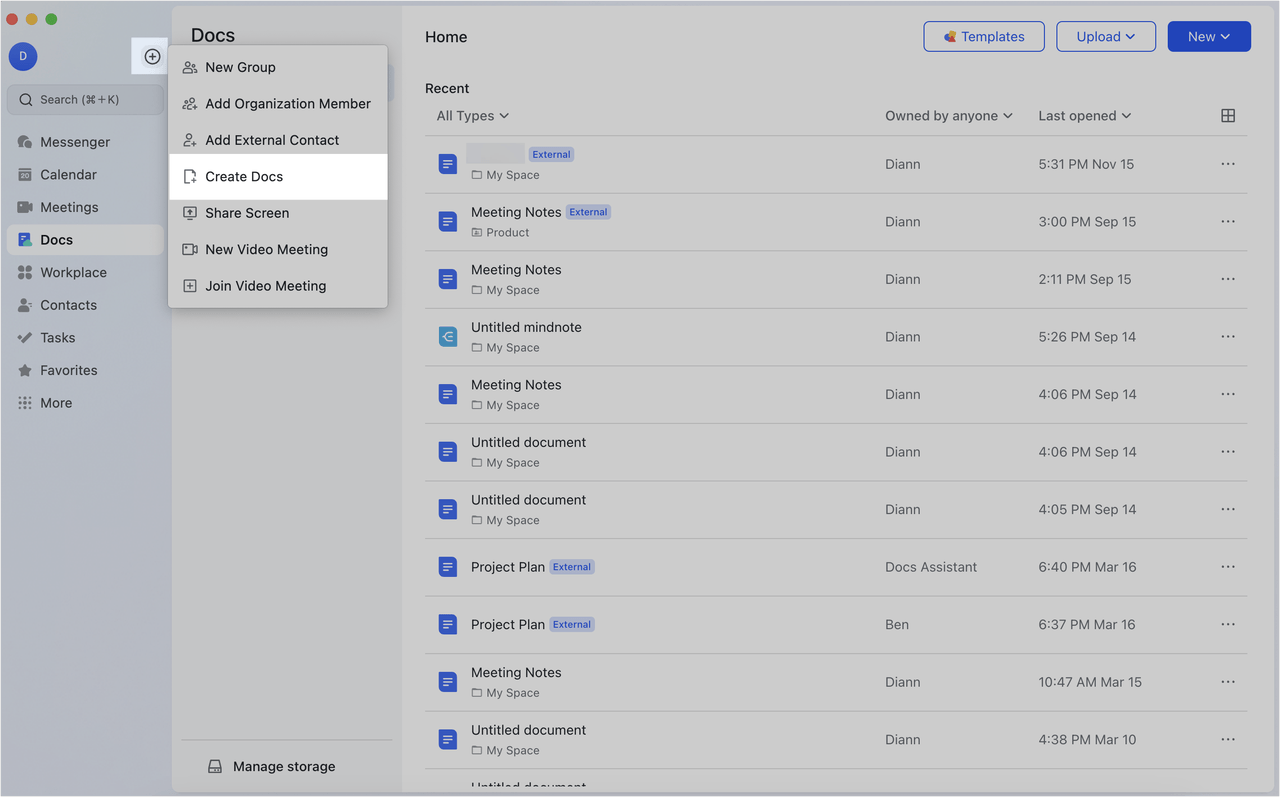The width and height of the screenshot is (1280, 797).
Task: Select Create Docs from the menu
Action: [243, 176]
